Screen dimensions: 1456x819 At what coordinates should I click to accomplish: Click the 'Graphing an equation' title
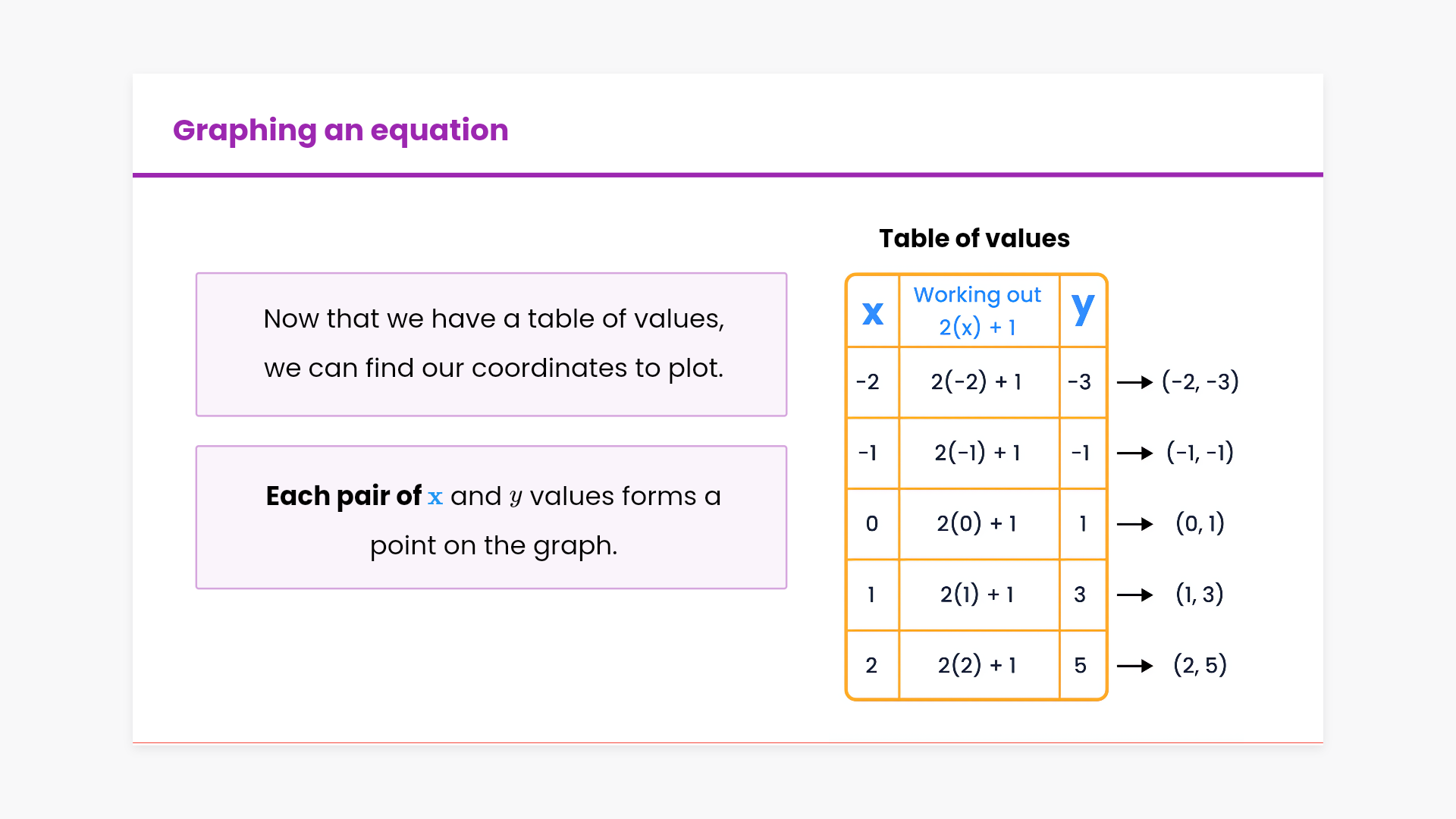(340, 130)
